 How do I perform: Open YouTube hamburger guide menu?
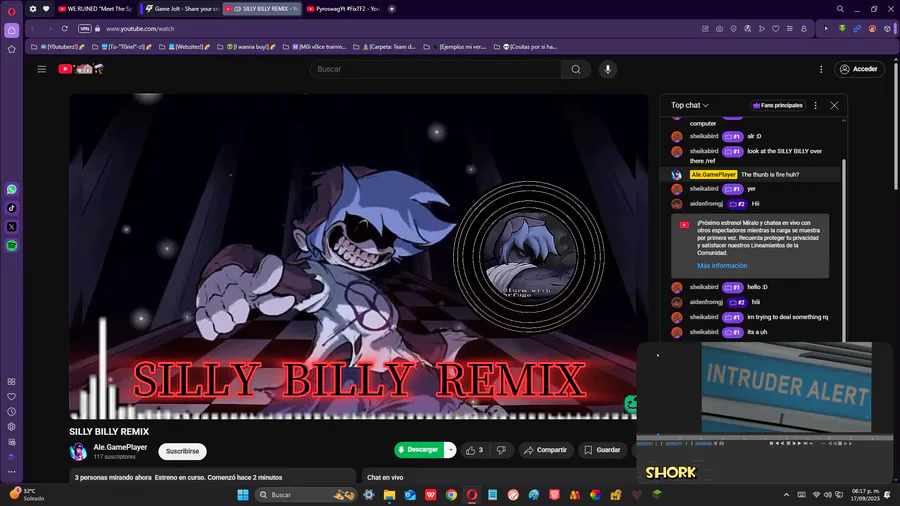point(41,69)
